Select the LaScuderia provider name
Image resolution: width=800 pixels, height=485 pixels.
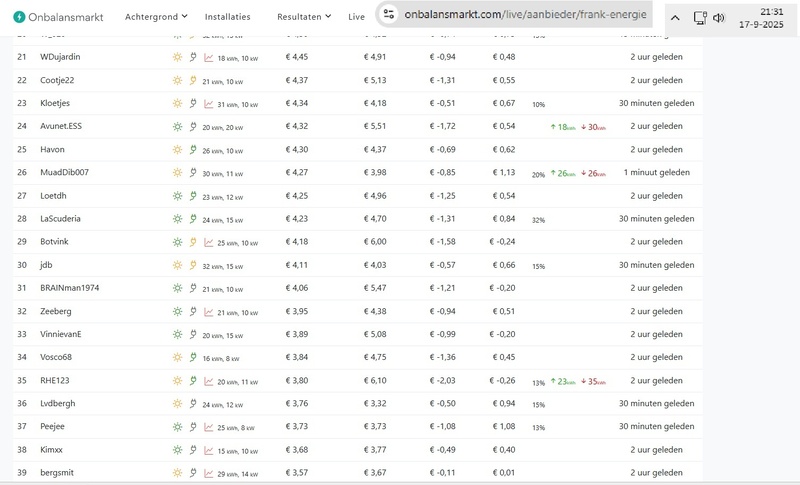tap(62, 219)
